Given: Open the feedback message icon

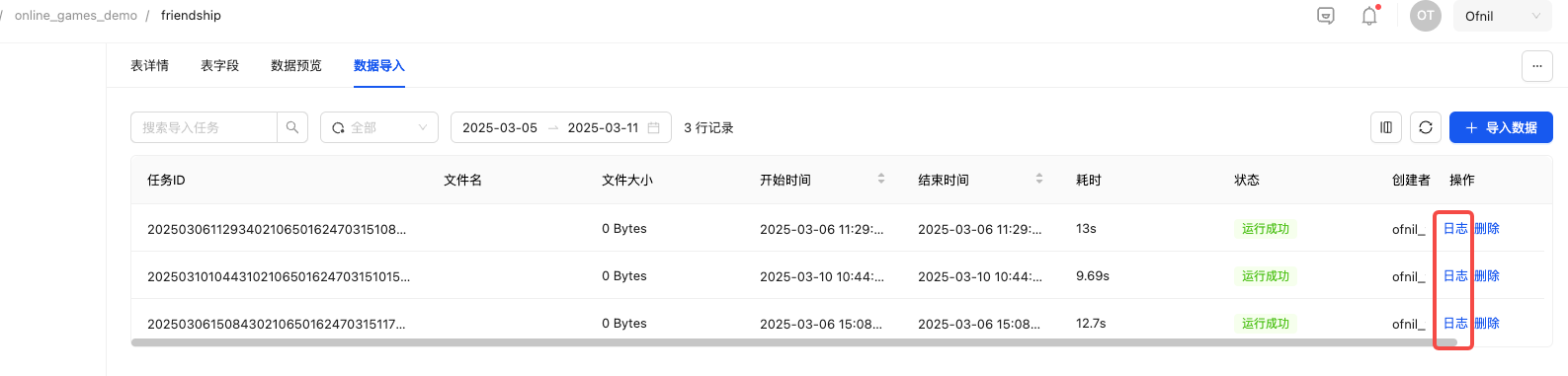Looking at the screenshot, I should (1326, 16).
